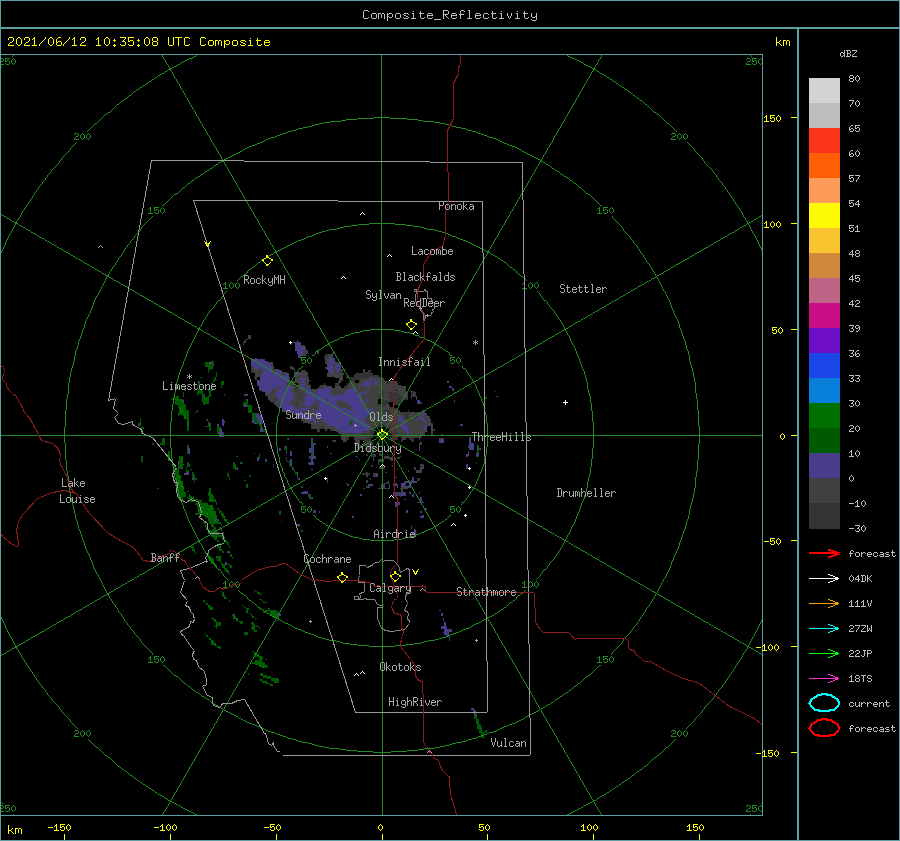This screenshot has height=841, width=900.
Task: Click the Strathmore label
Action: (x=486, y=592)
